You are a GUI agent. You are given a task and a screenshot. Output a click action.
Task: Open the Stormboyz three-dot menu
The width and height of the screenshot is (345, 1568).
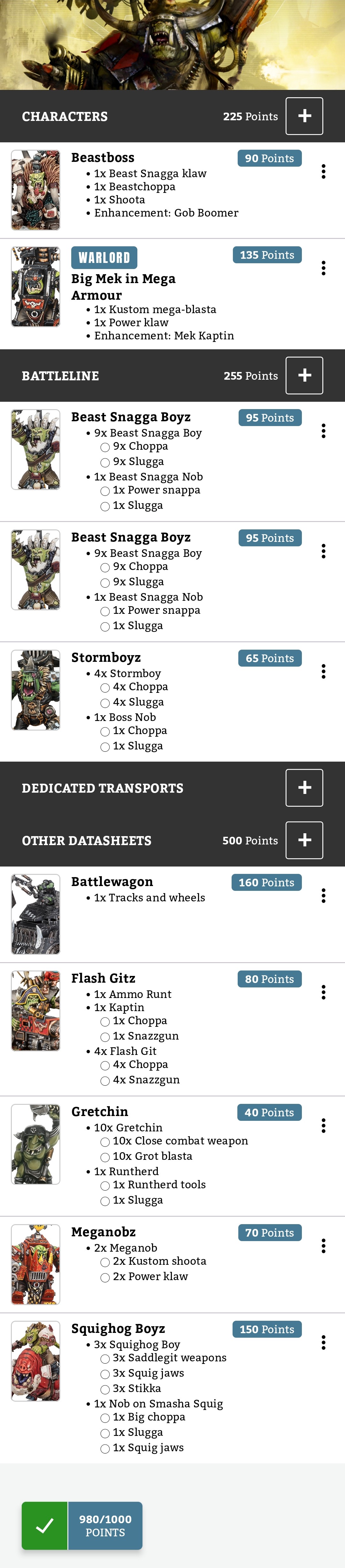323,671
